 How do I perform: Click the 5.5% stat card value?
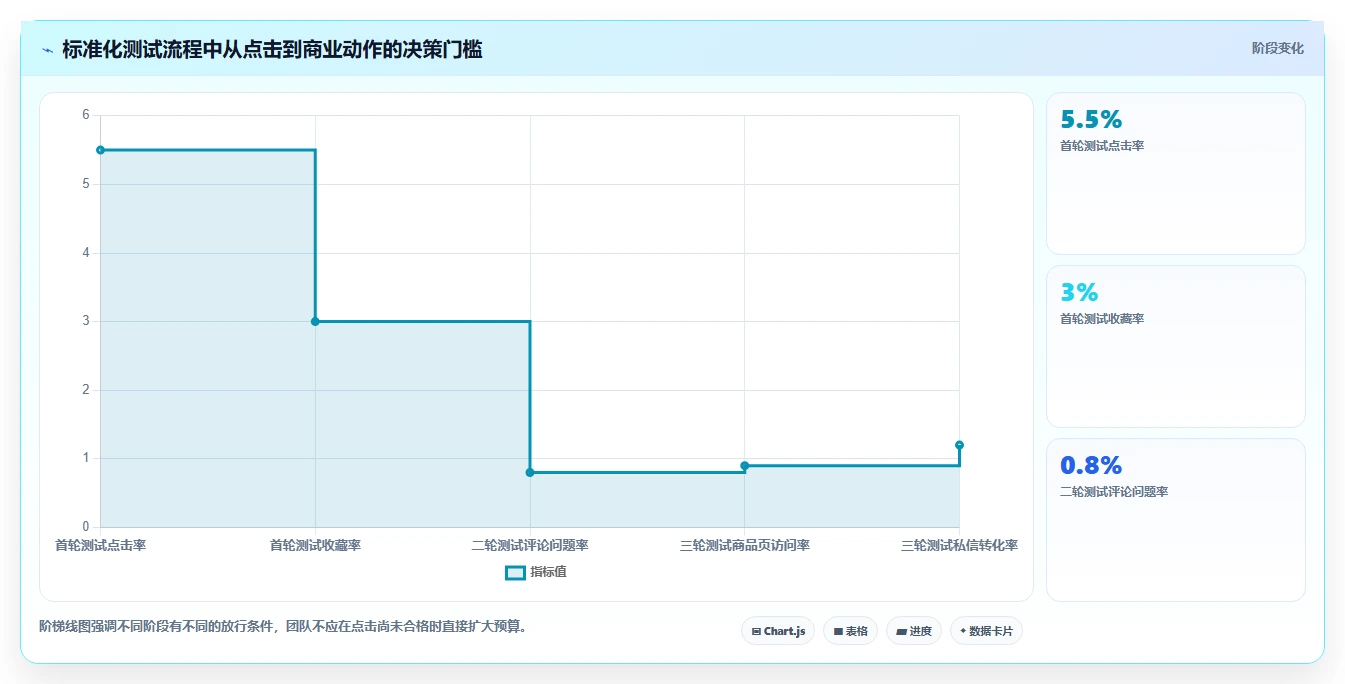coord(1091,120)
